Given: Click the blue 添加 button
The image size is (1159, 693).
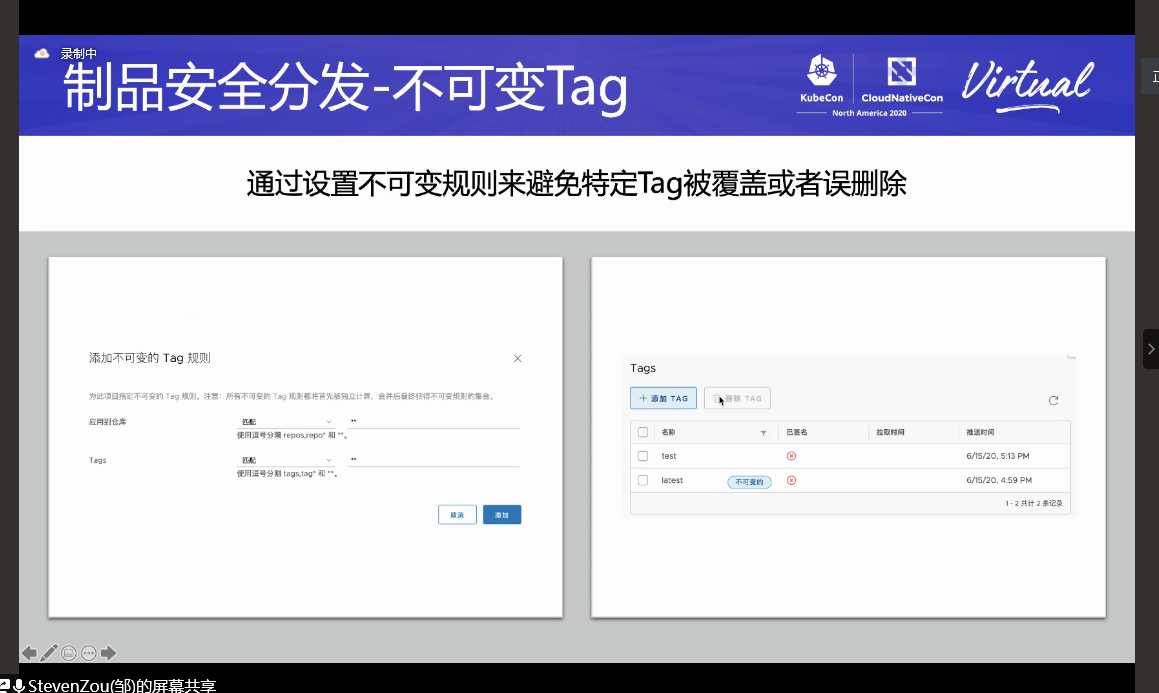Looking at the screenshot, I should [x=502, y=515].
